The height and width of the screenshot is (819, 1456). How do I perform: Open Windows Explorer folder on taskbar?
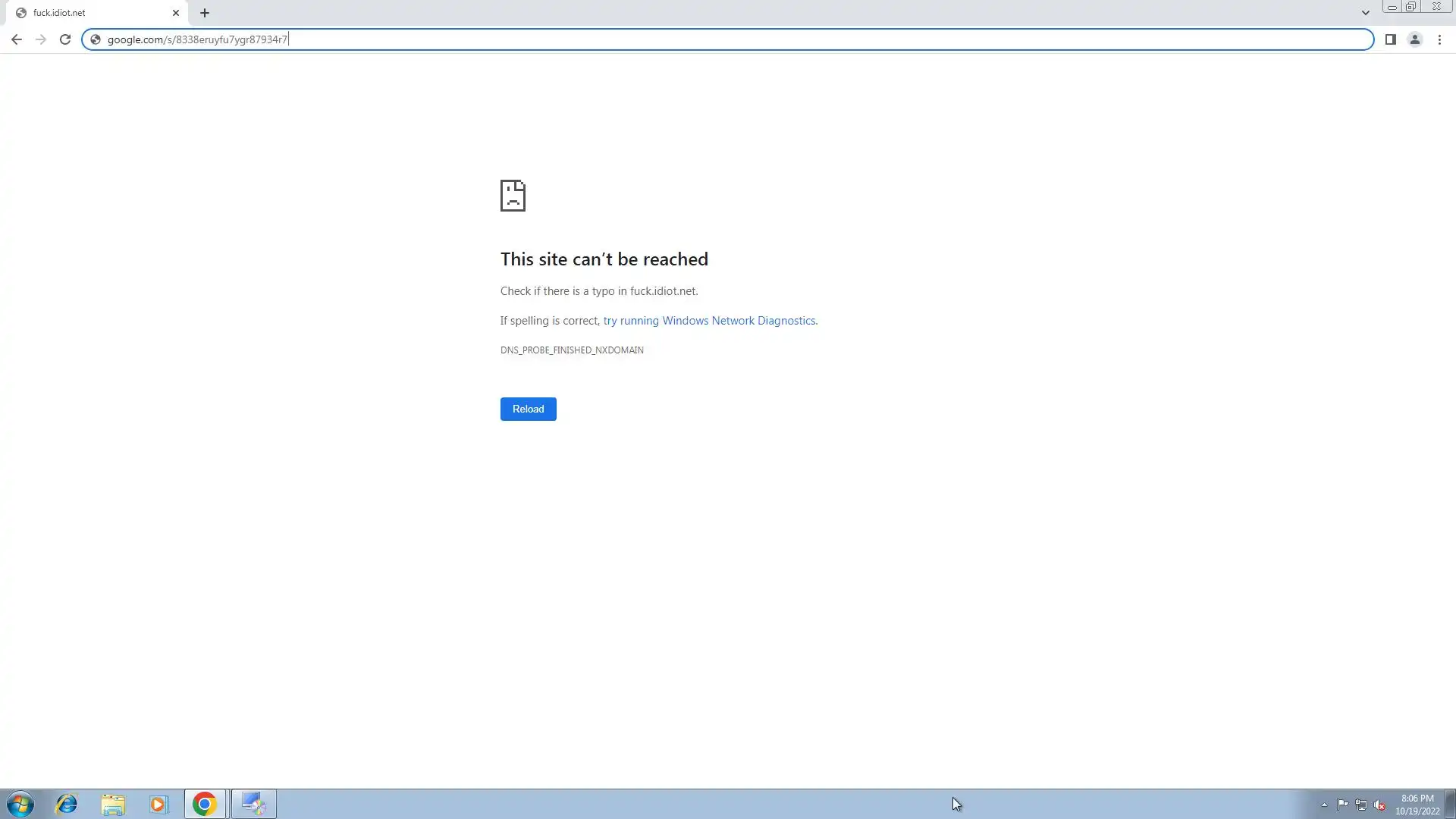pos(113,804)
